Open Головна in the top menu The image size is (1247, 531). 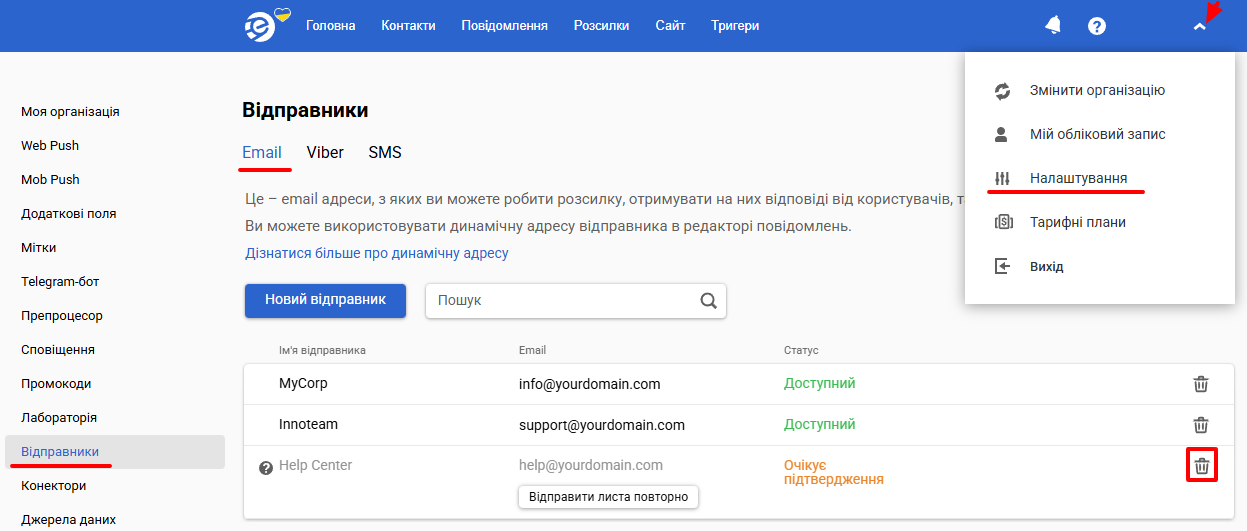coord(330,26)
